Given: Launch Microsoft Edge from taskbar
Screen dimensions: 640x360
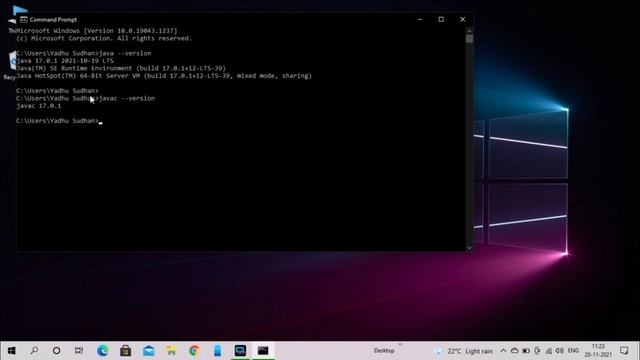Looking at the screenshot, I should click(x=102, y=351).
